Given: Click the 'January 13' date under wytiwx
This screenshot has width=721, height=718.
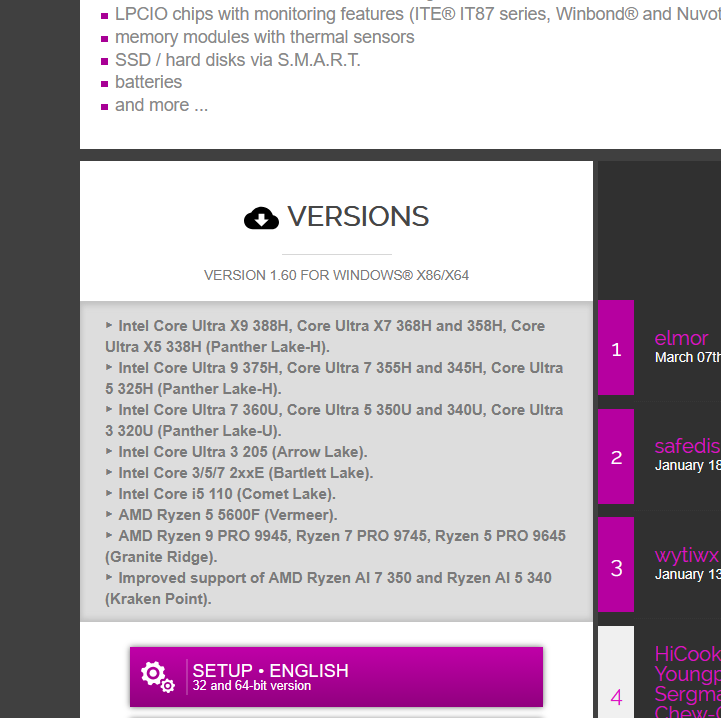Looking at the screenshot, I should (x=687, y=574).
